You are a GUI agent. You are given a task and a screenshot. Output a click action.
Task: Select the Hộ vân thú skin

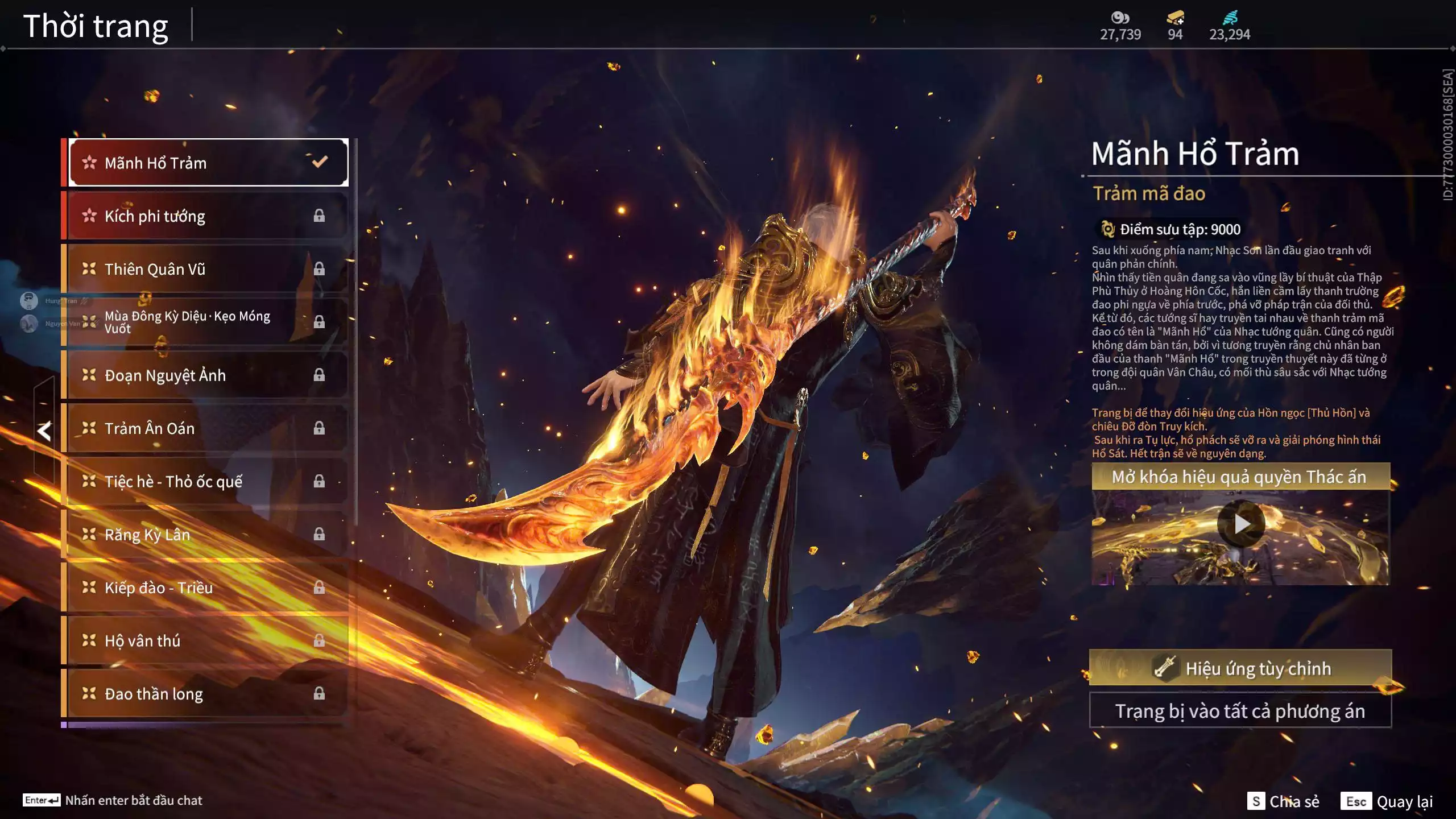pos(207,640)
